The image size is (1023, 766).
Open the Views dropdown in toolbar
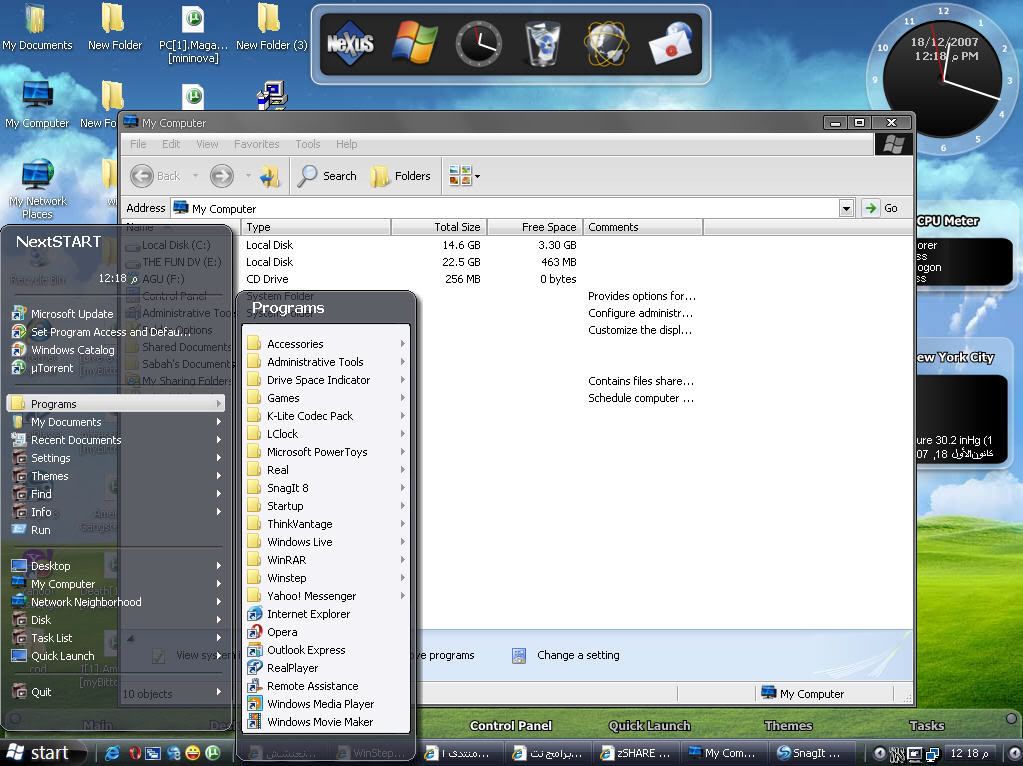coord(464,176)
